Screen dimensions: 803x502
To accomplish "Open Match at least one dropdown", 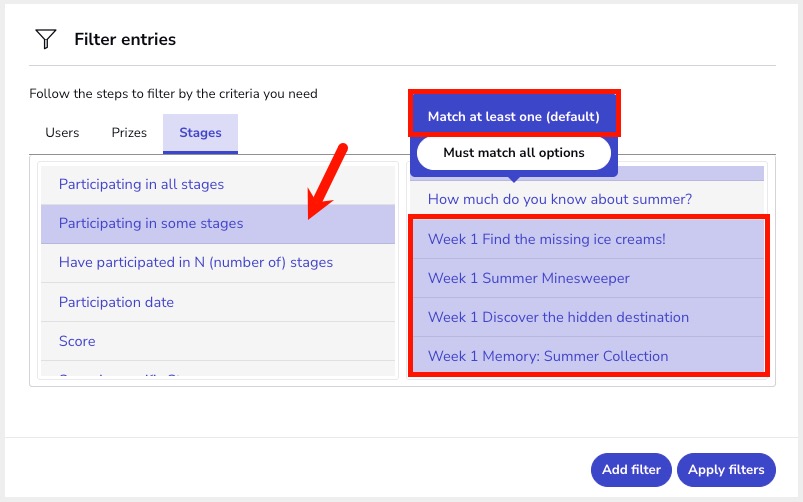I will [513, 116].
